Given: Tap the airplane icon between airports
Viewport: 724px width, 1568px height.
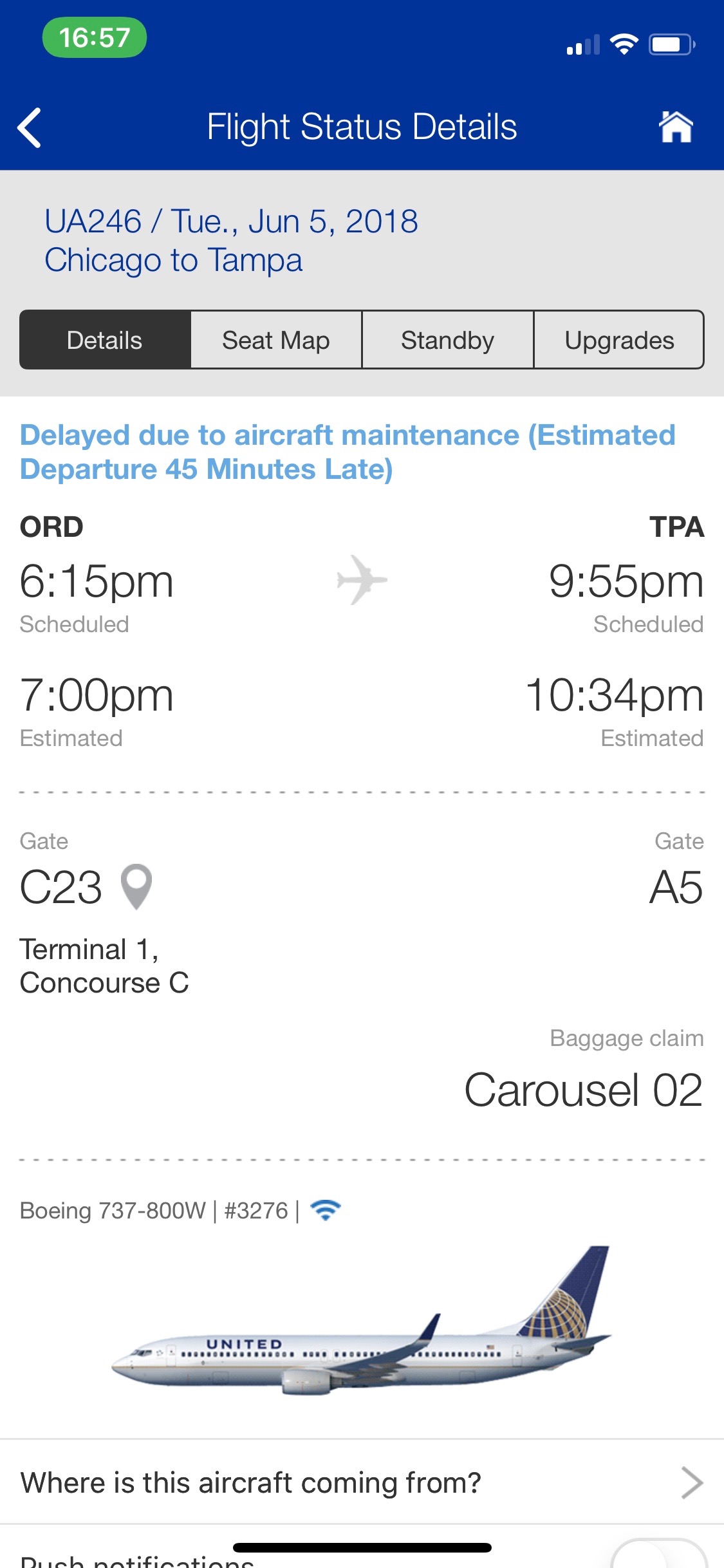Looking at the screenshot, I should coord(362,580).
